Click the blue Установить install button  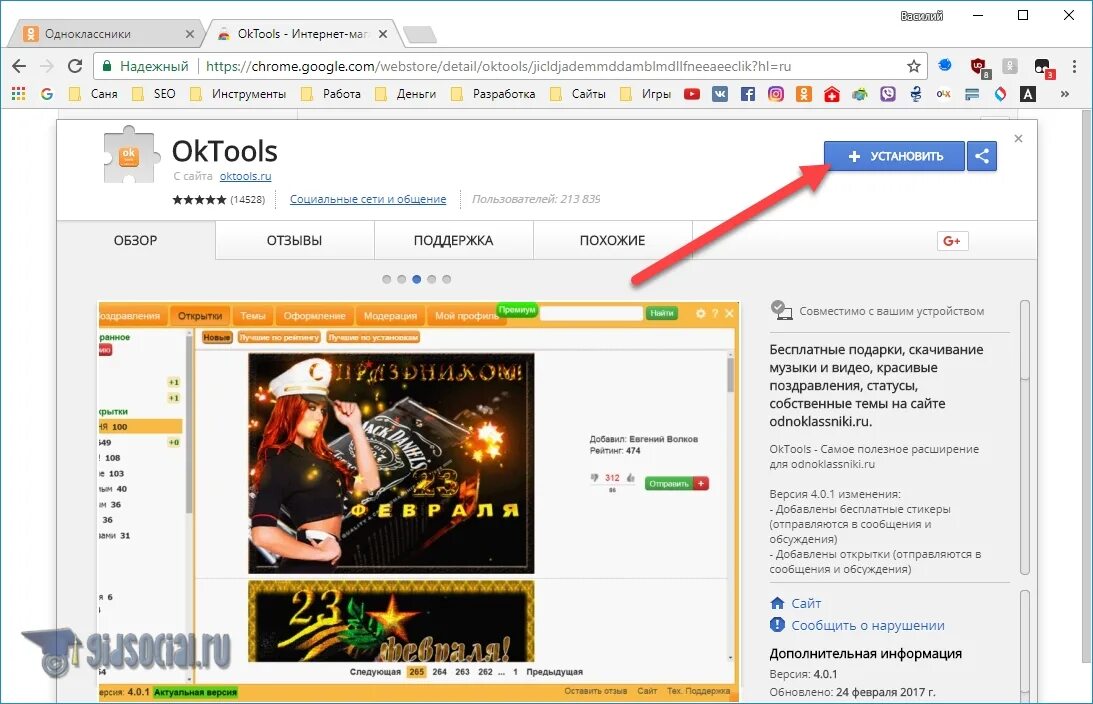tap(894, 156)
